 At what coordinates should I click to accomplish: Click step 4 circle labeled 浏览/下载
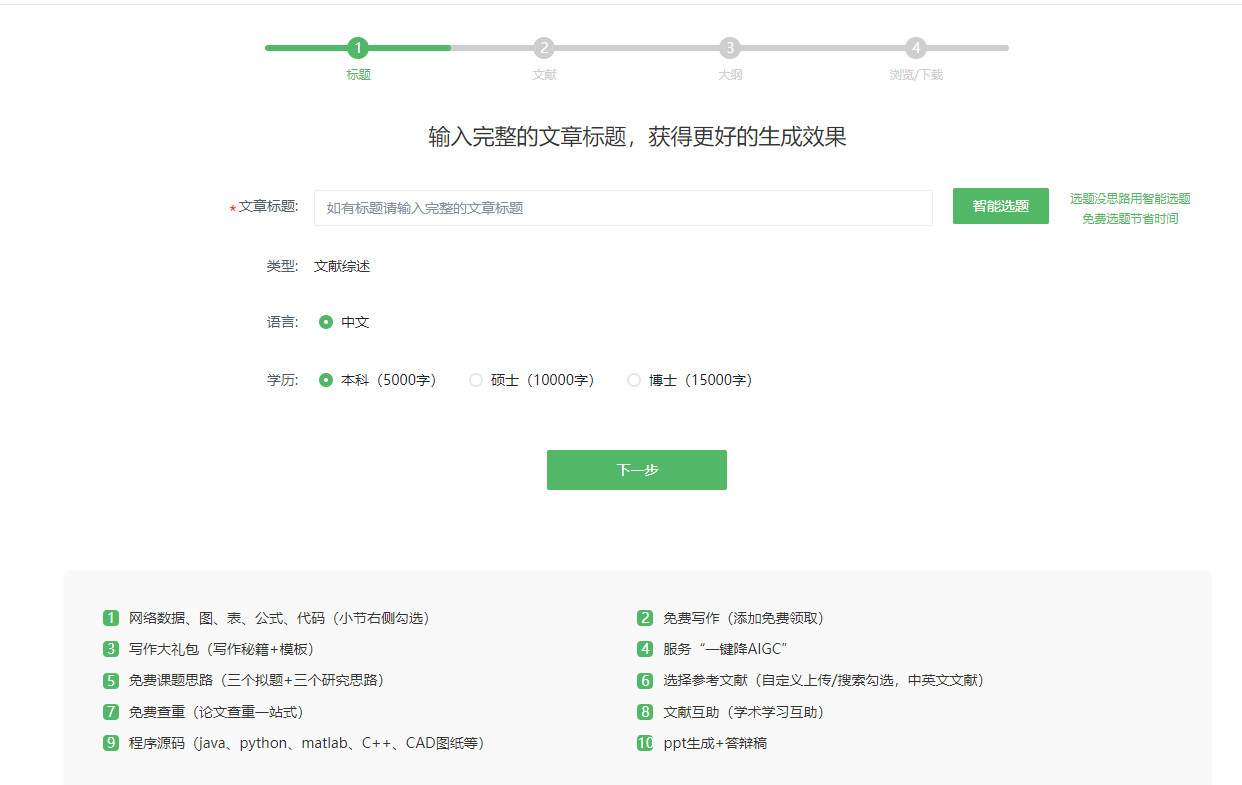[916, 48]
